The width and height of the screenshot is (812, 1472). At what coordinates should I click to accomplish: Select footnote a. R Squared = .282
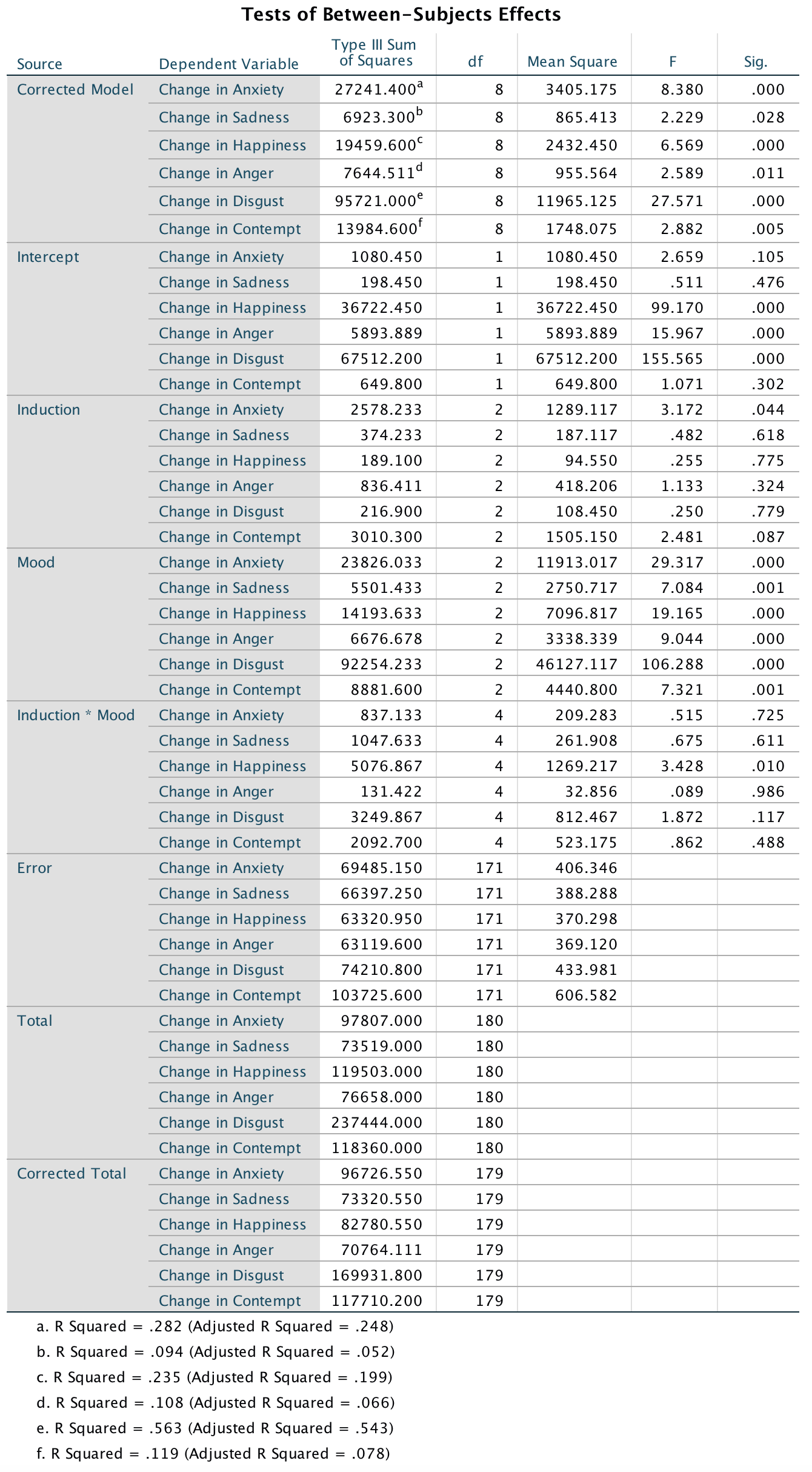coord(215,1326)
